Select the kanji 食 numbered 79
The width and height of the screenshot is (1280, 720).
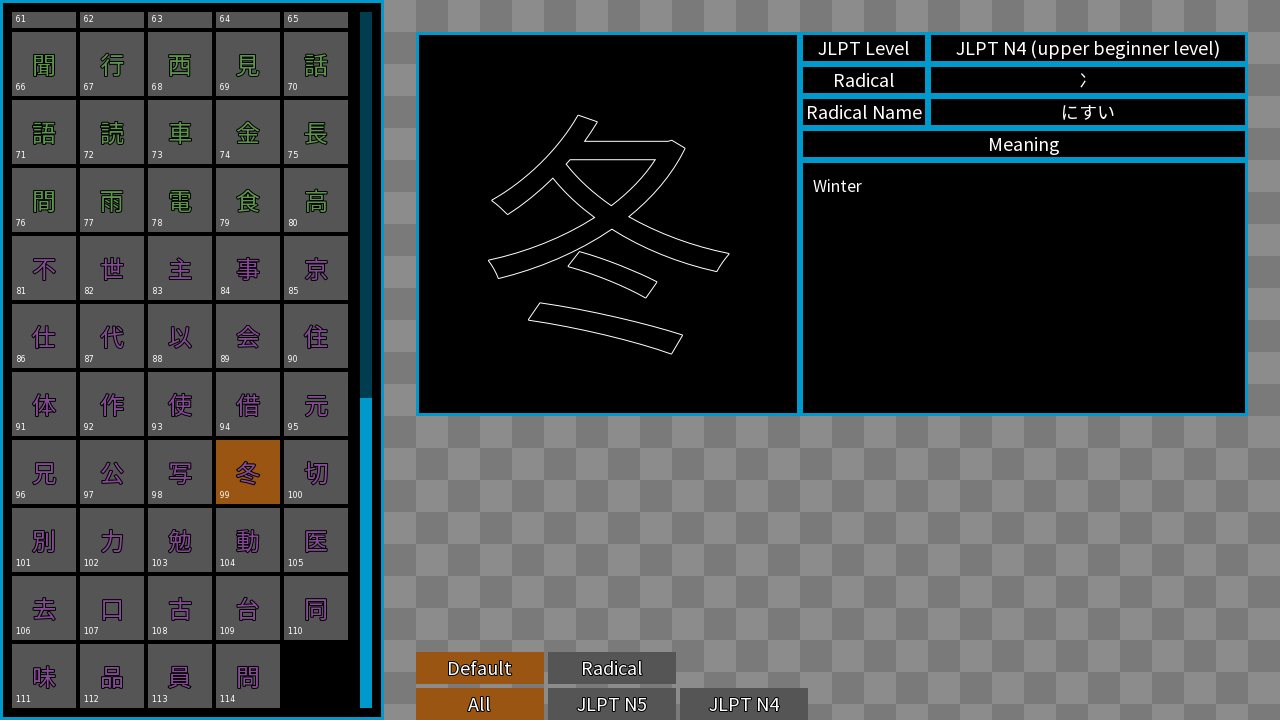pyautogui.click(x=248, y=200)
